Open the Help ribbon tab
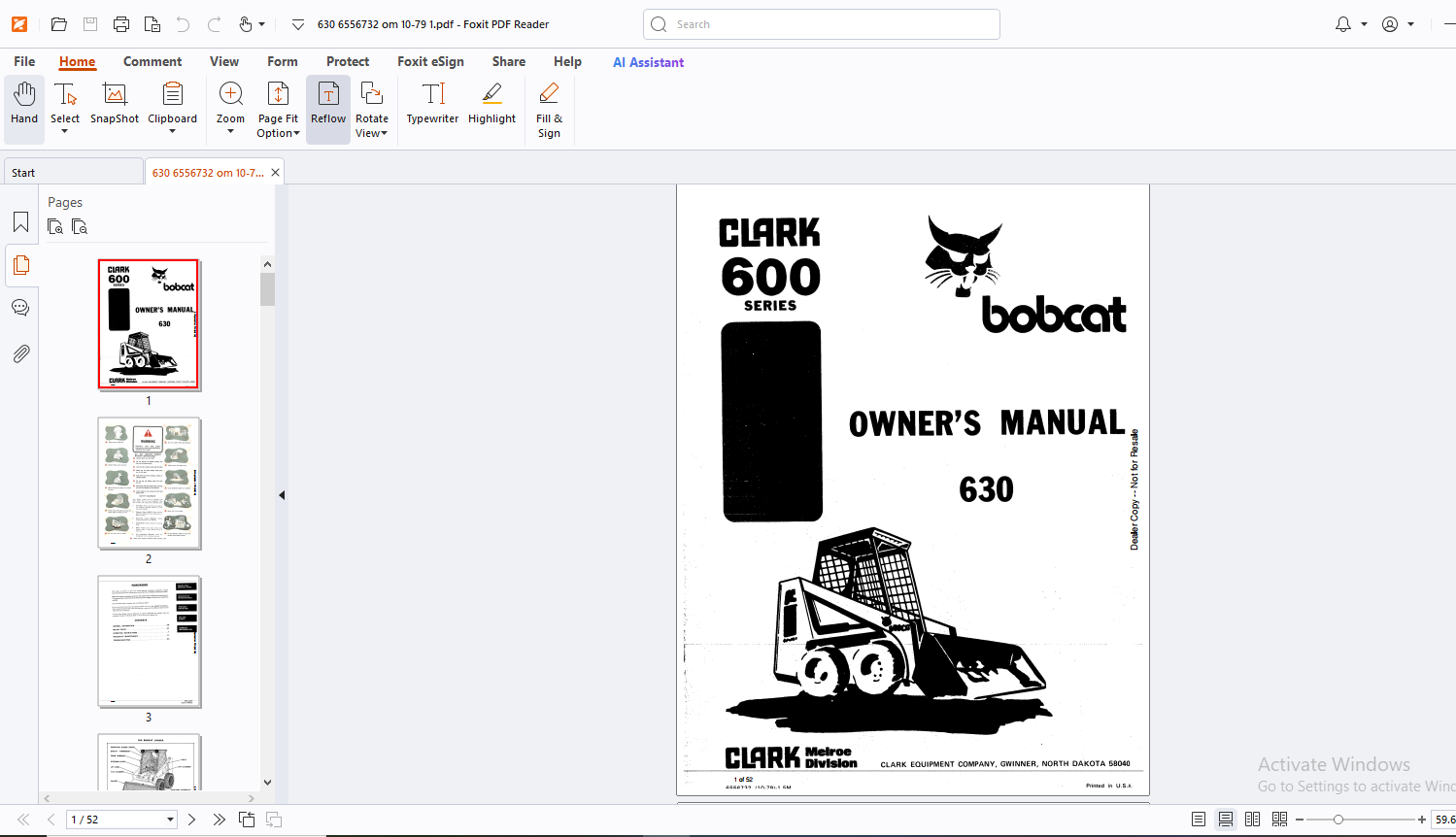The width and height of the screenshot is (1456, 837). [567, 61]
